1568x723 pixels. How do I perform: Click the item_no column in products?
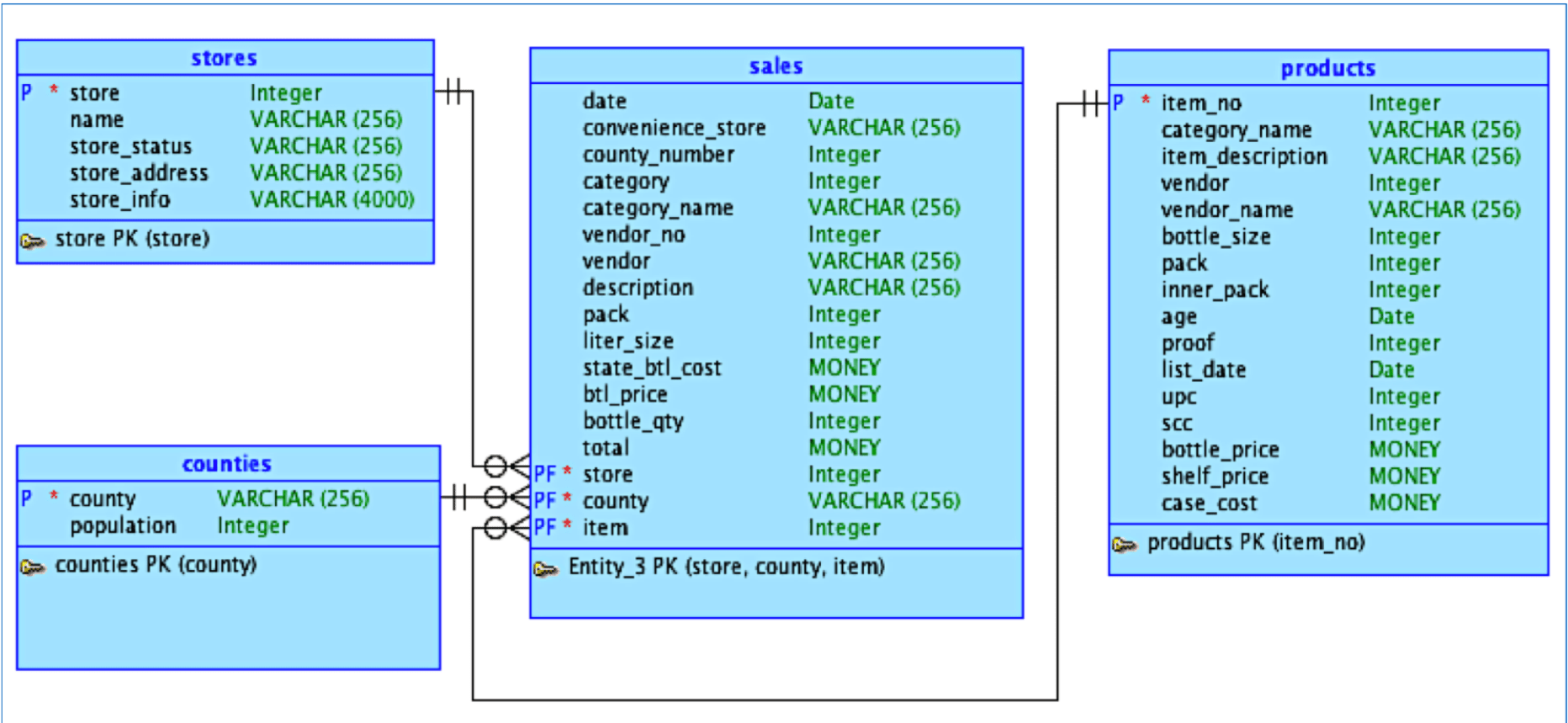point(1200,103)
